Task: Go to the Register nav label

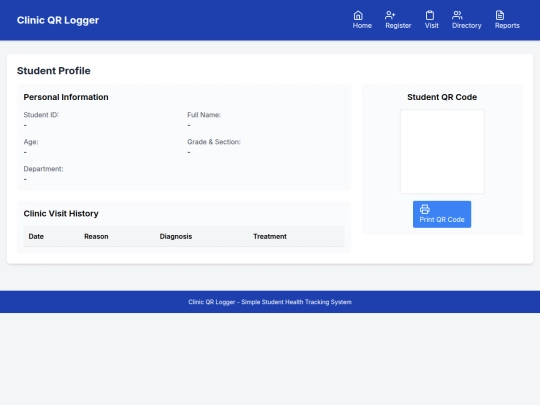Action: click(x=398, y=25)
